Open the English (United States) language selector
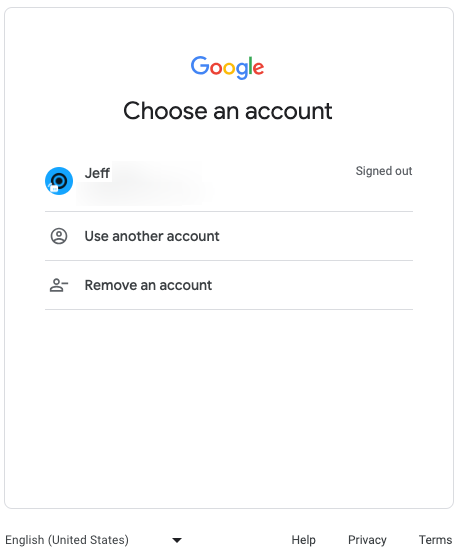Image resolution: width=463 pixels, height=557 pixels. click(94, 540)
